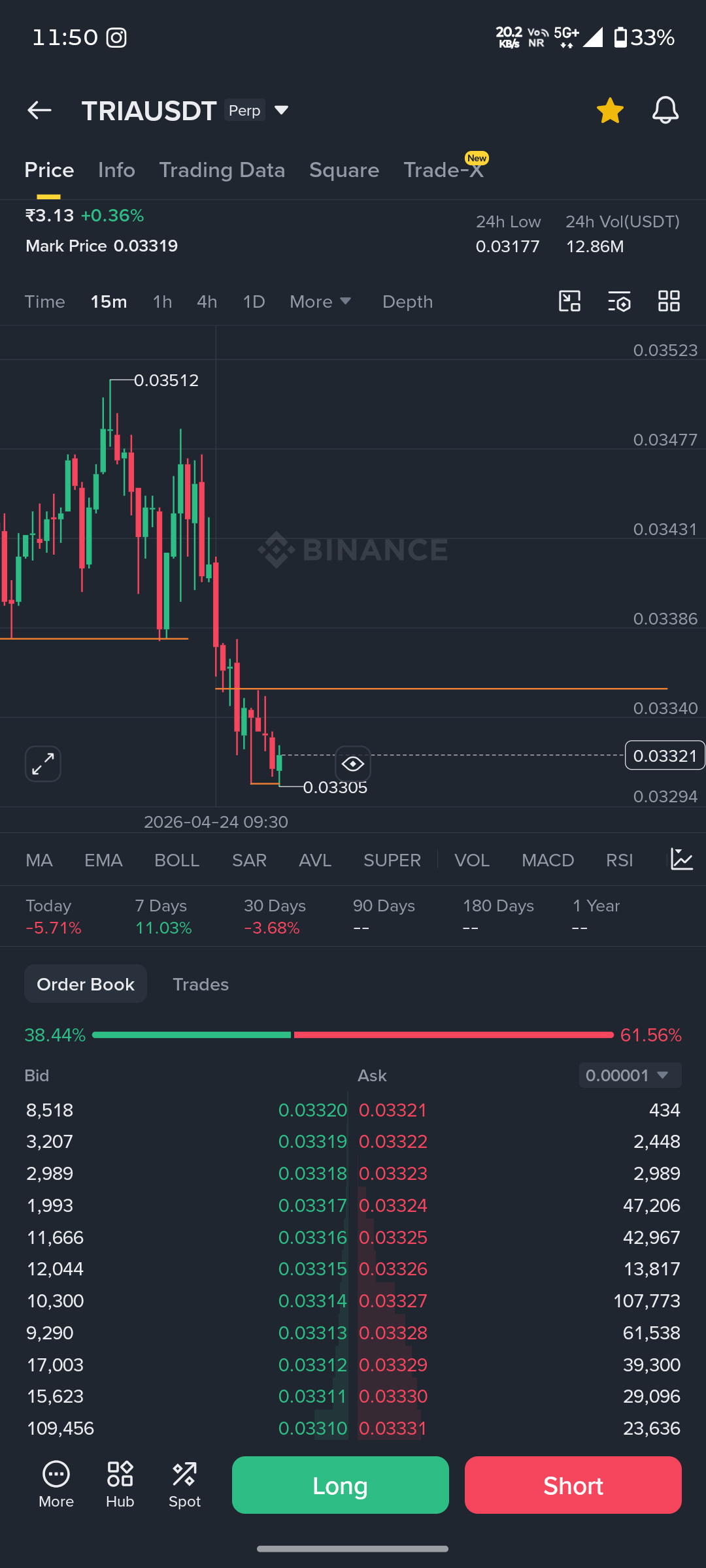Toggle the SAR indicator
The height and width of the screenshot is (1568, 706).
point(249,860)
